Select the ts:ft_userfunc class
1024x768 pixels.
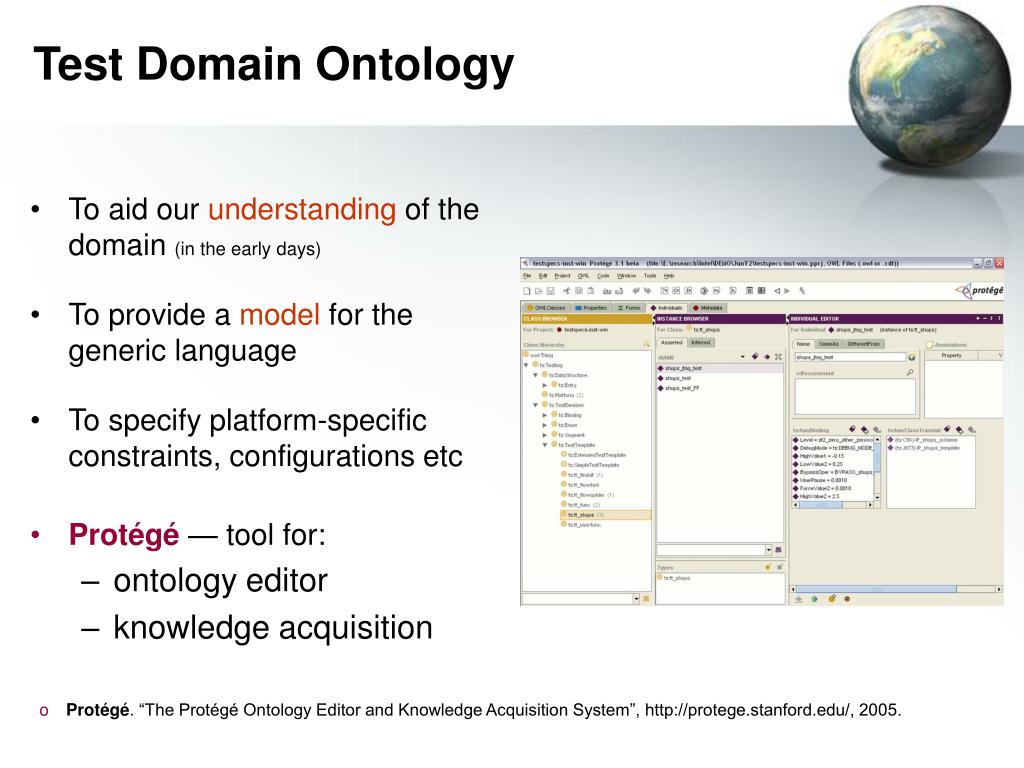pyautogui.click(x=581, y=525)
